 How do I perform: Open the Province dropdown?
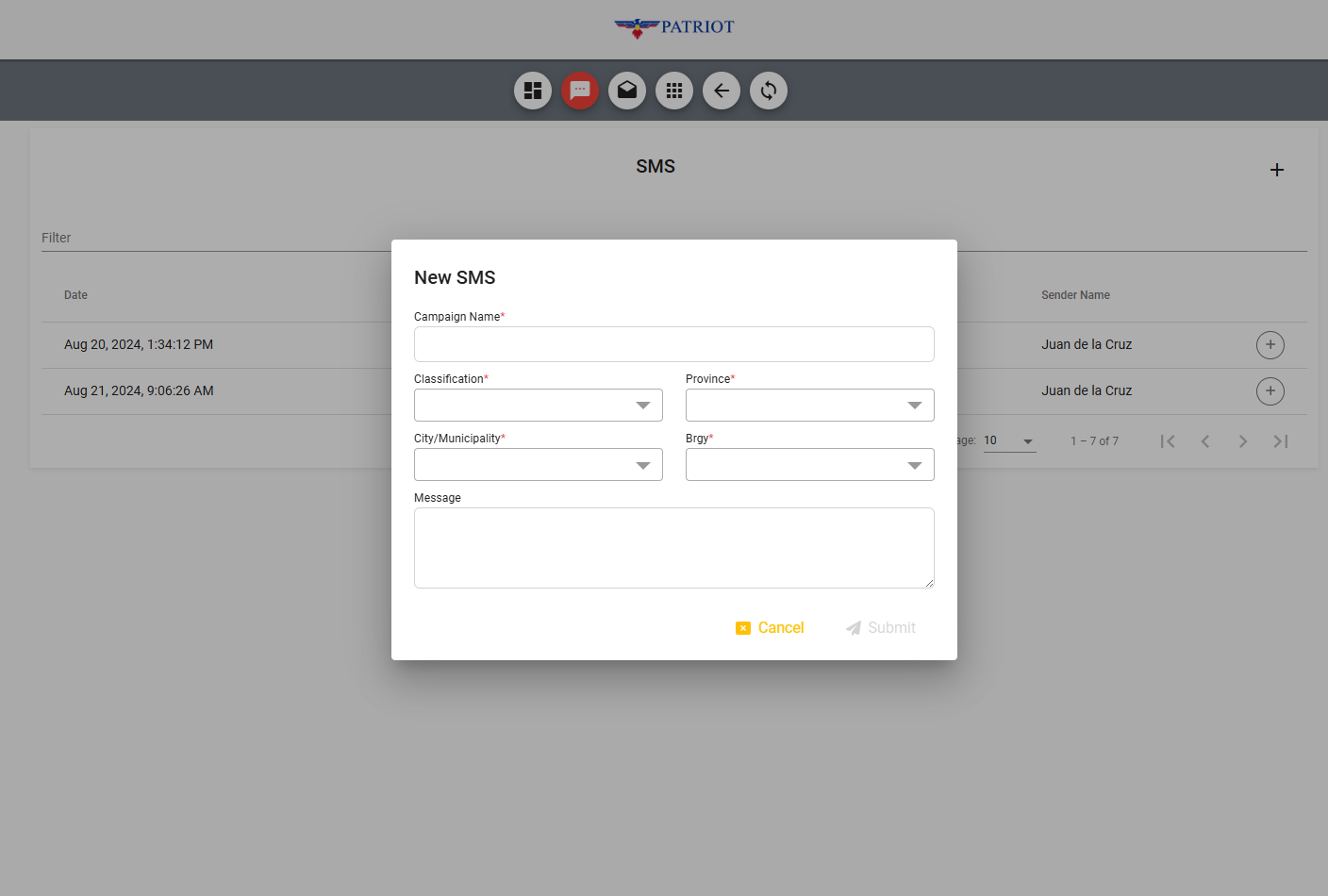(x=810, y=406)
